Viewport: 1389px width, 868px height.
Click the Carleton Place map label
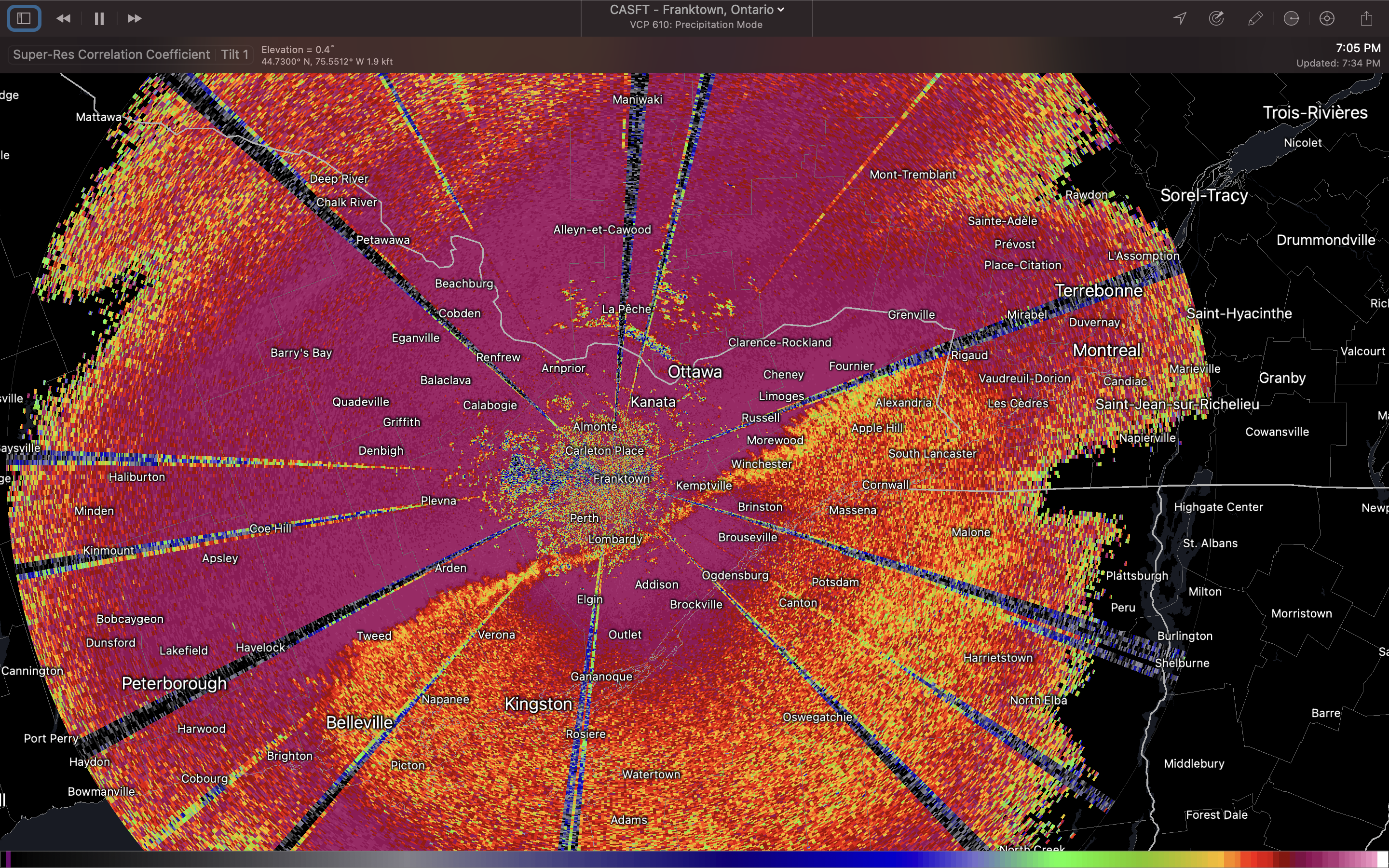click(x=604, y=451)
